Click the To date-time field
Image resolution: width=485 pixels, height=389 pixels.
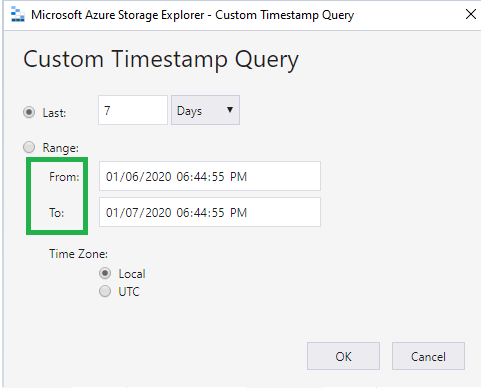[x=210, y=212]
